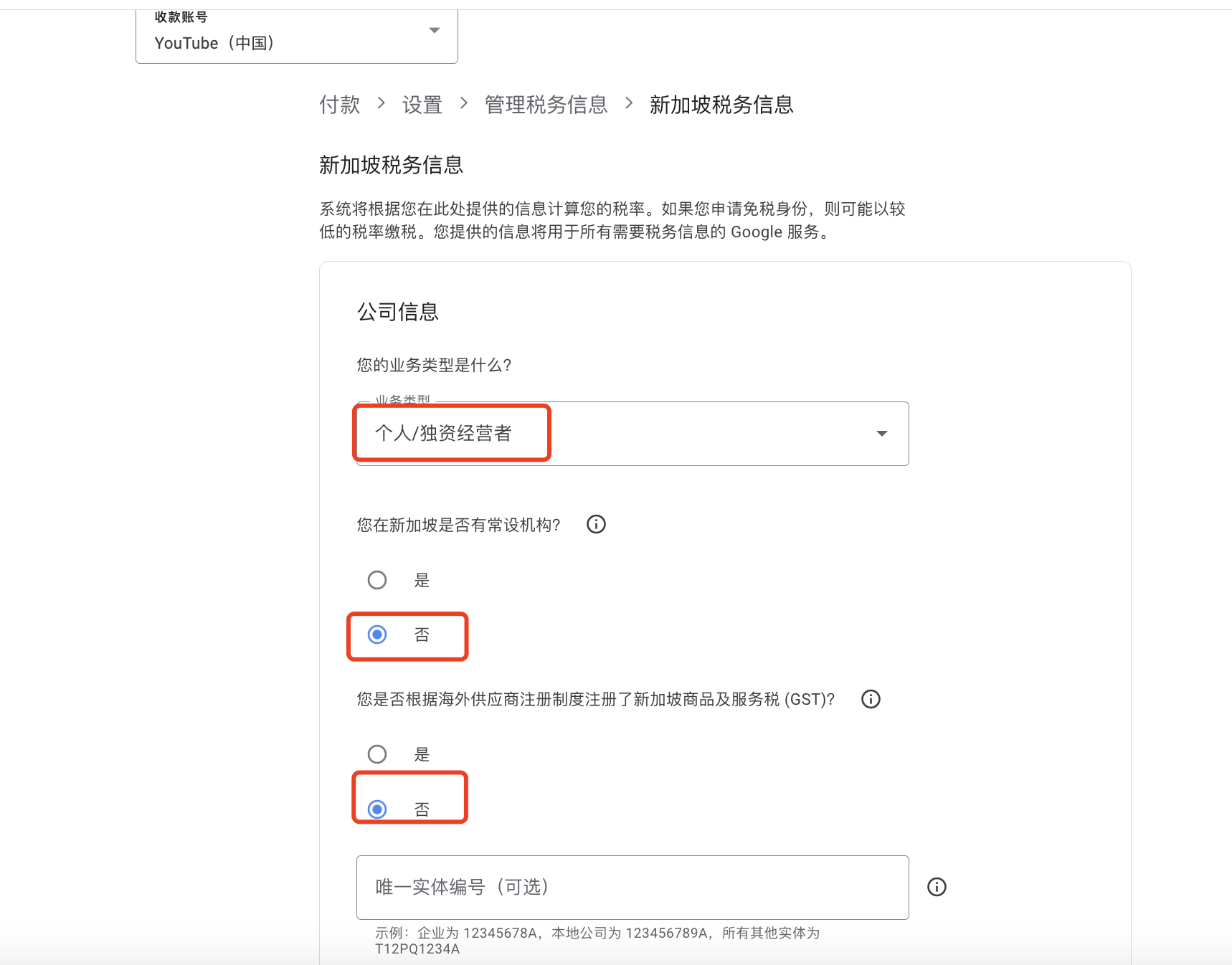Viewport: 1232px width, 965px height.
Task: Click info icon beside GST registration question
Action: click(x=871, y=699)
